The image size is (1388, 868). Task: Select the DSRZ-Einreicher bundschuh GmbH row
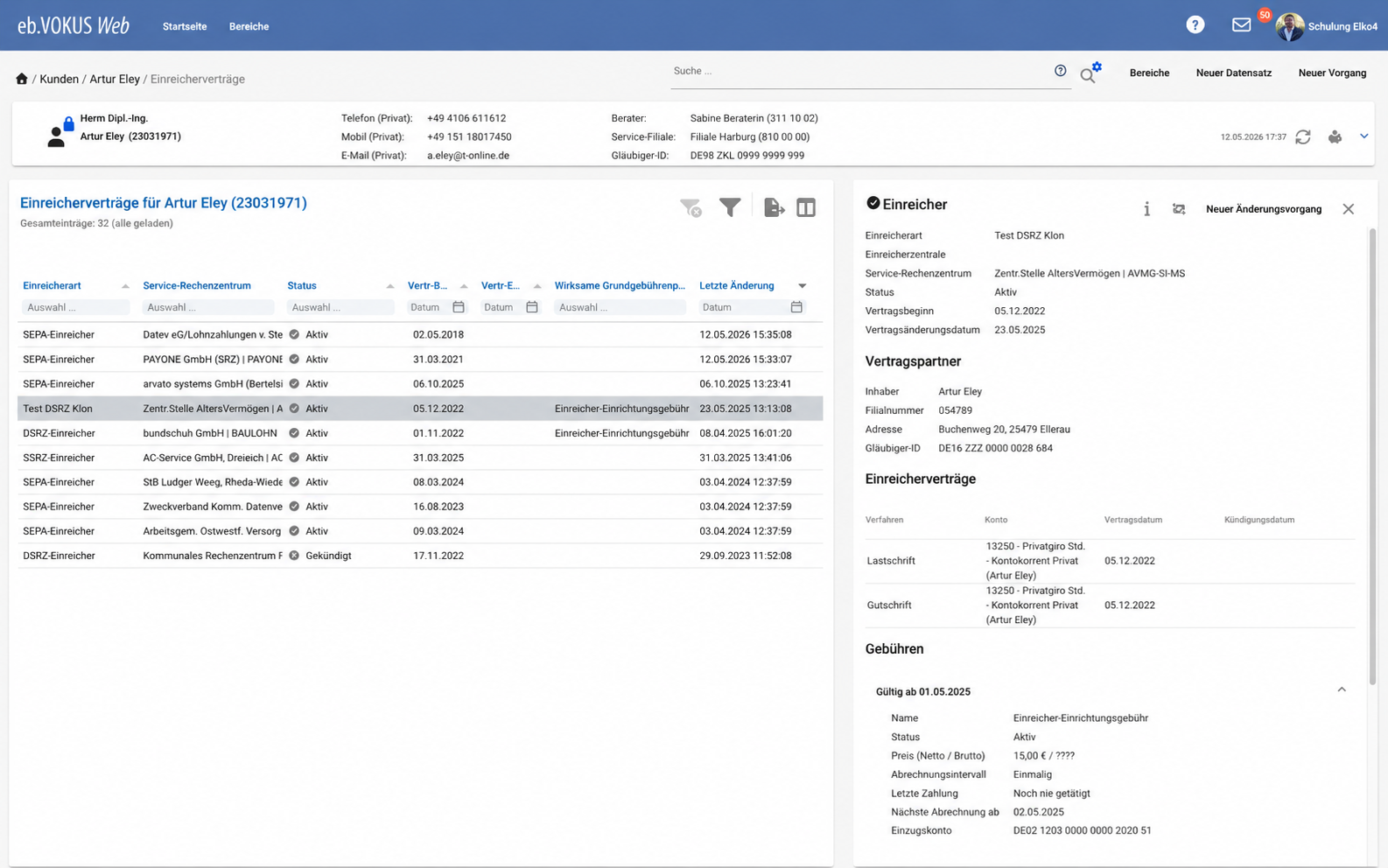click(x=420, y=433)
